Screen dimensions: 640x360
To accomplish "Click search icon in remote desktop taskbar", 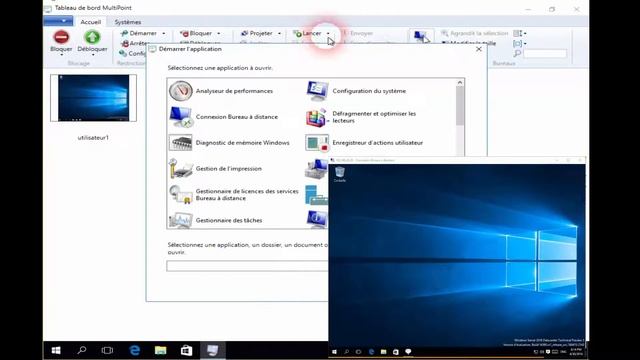I will coord(347,351).
